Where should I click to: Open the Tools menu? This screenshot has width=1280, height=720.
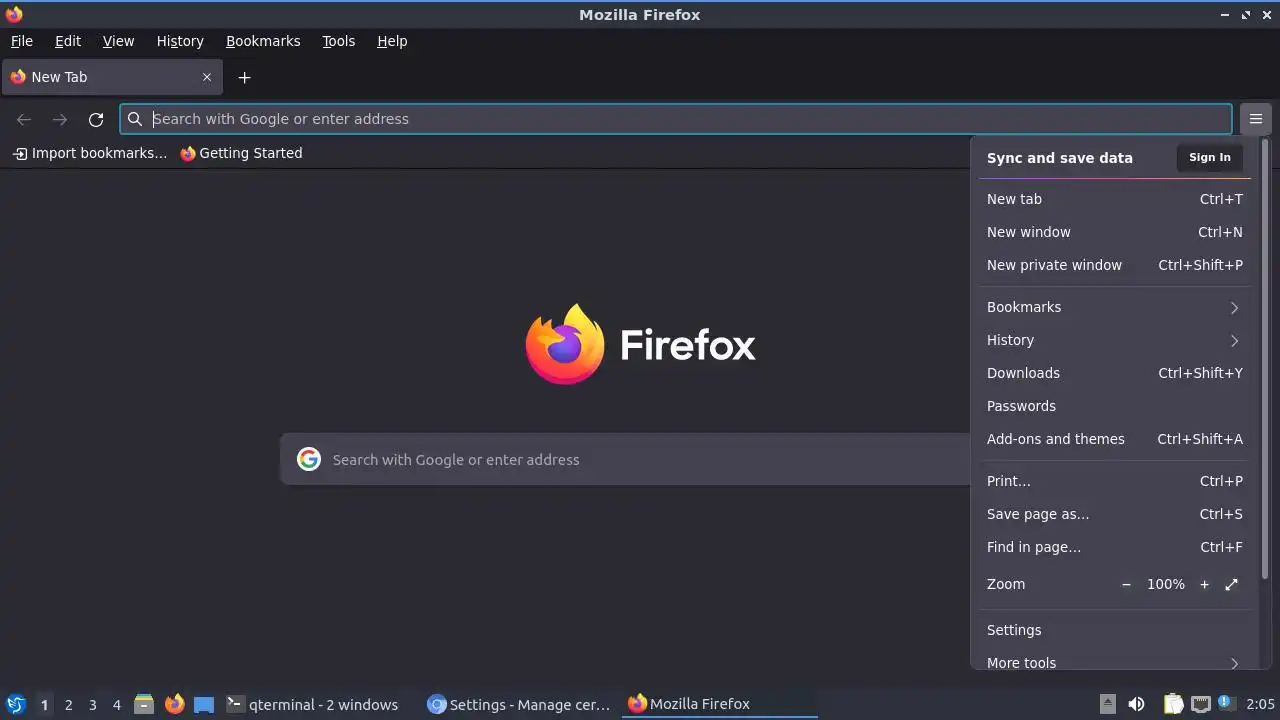pos(338,41)
